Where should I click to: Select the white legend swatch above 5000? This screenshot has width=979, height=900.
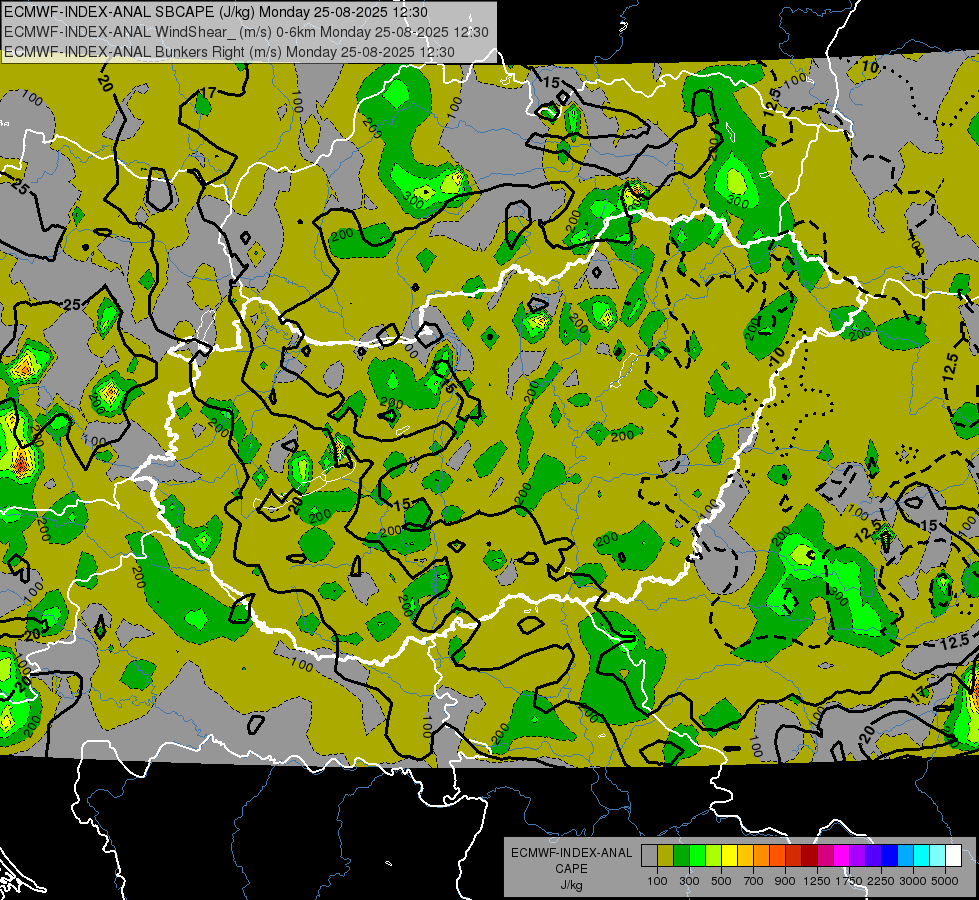click(x=954, y=856)
